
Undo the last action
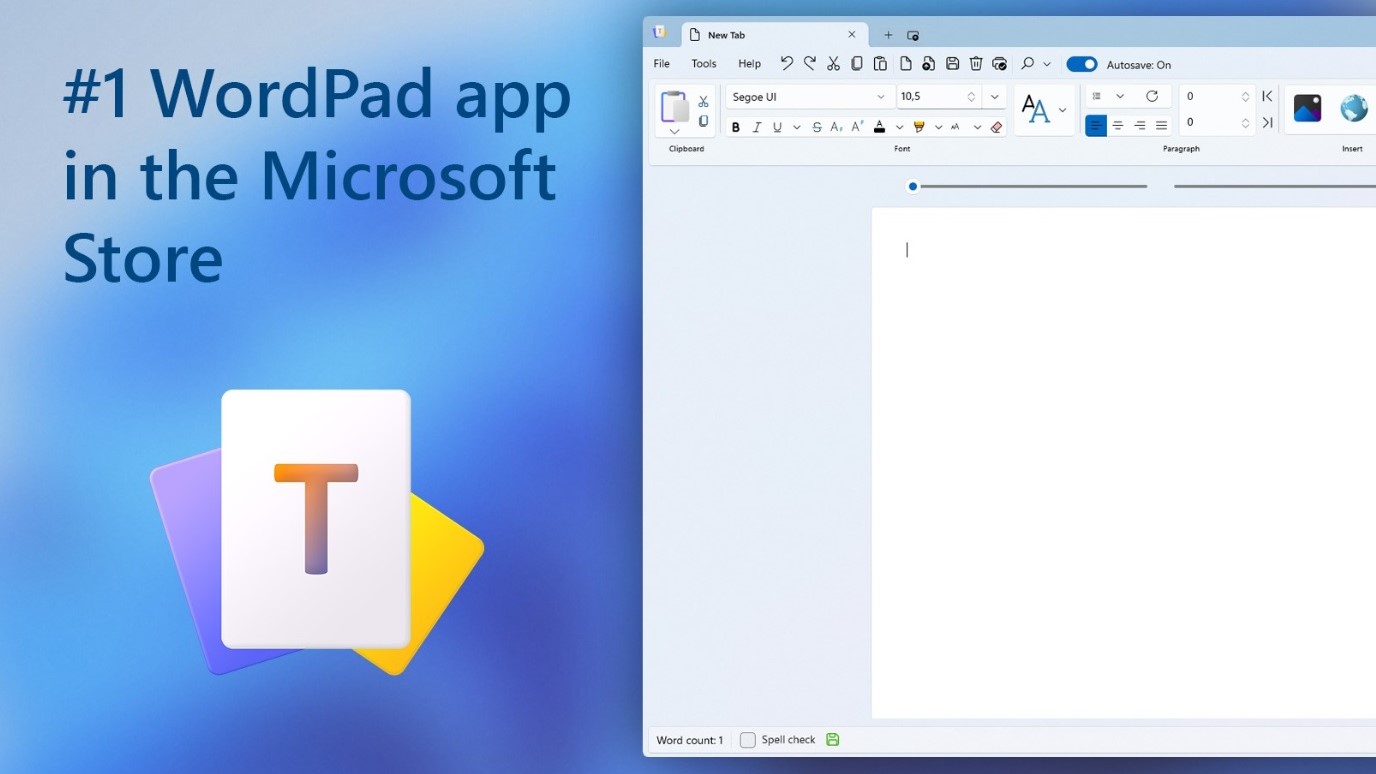tap(787, 63)
